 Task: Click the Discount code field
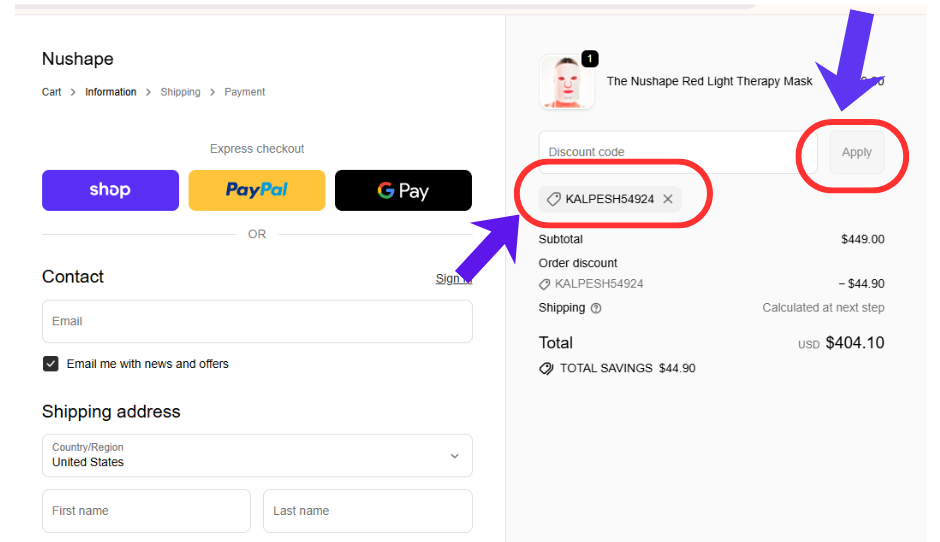[678, 153]
